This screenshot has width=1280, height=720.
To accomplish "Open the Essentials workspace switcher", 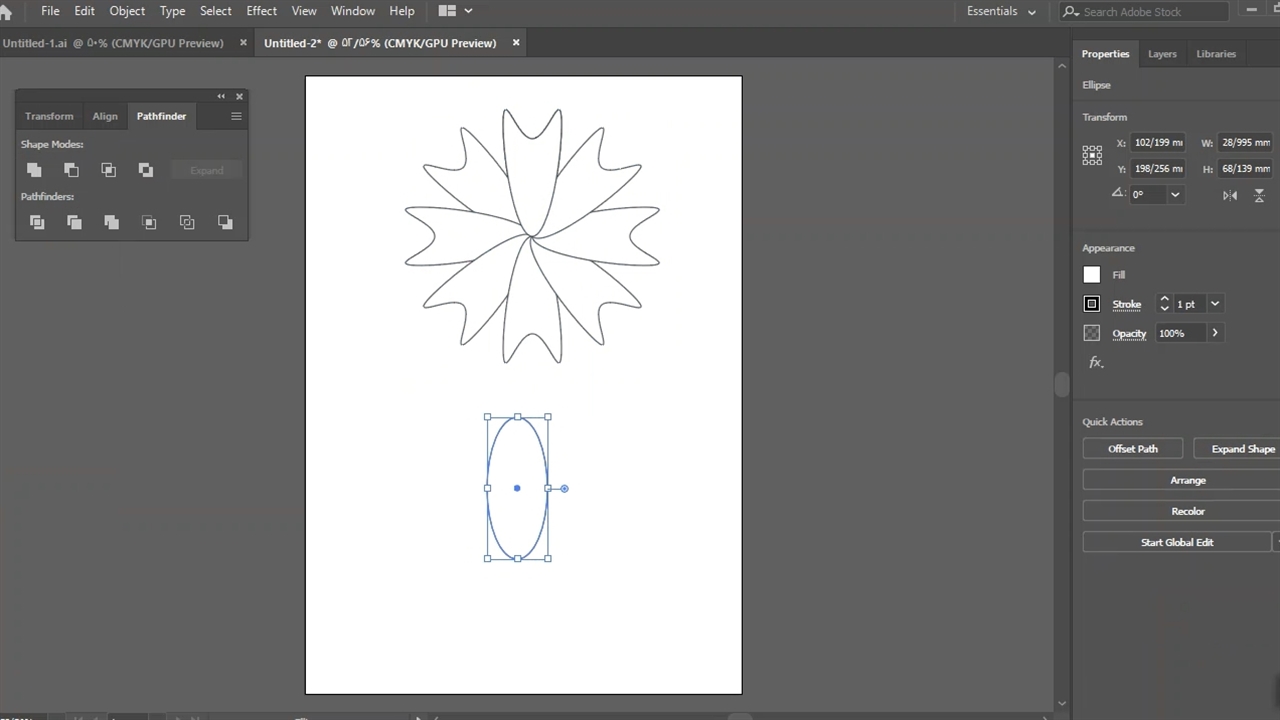I will point(1001,11).
